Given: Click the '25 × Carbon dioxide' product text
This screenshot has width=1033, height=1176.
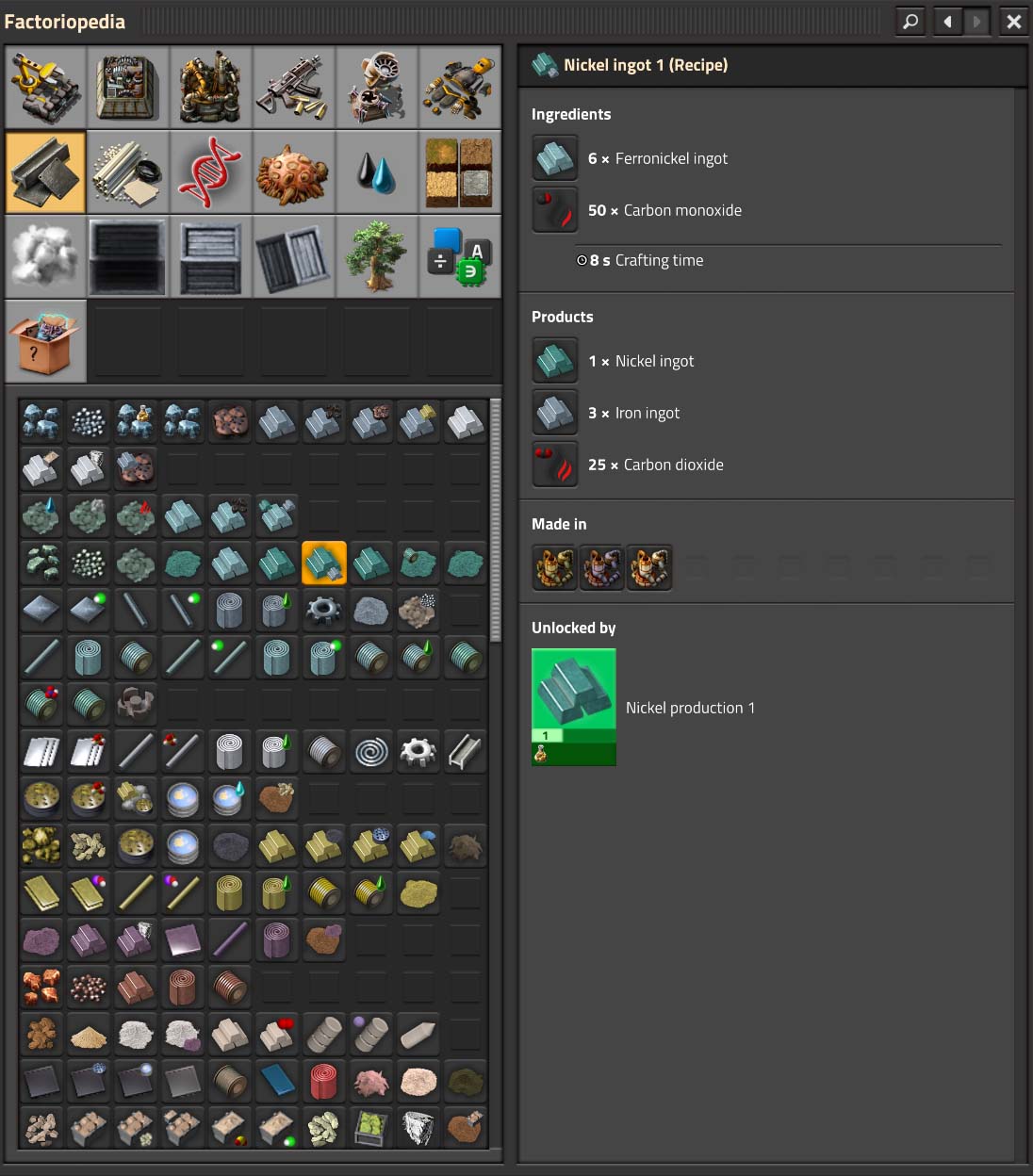Looking at the screenshot, I should tap(656, 465).
